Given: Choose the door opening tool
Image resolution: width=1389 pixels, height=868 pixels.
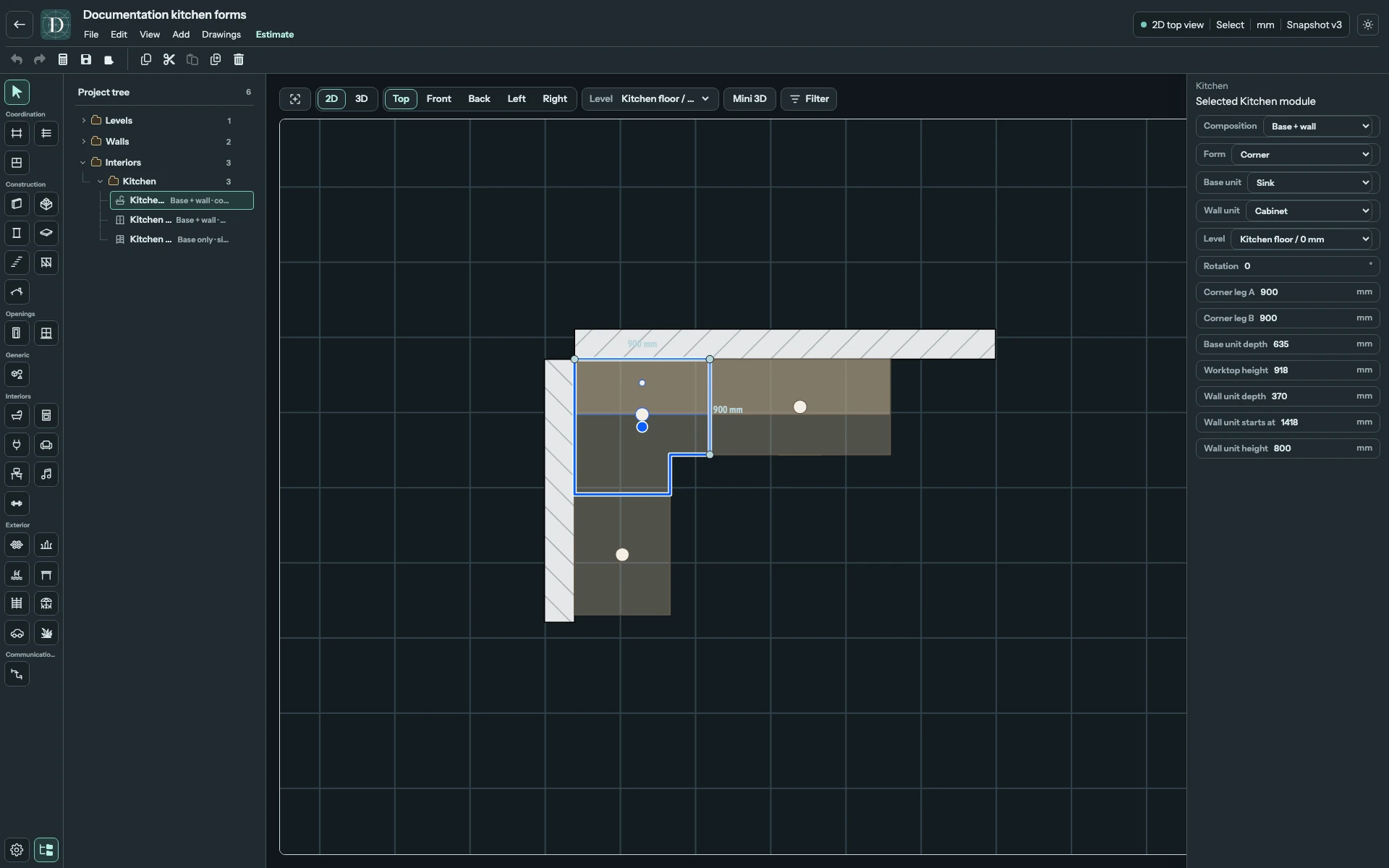Looking at the screenshot, I should 17,333.
